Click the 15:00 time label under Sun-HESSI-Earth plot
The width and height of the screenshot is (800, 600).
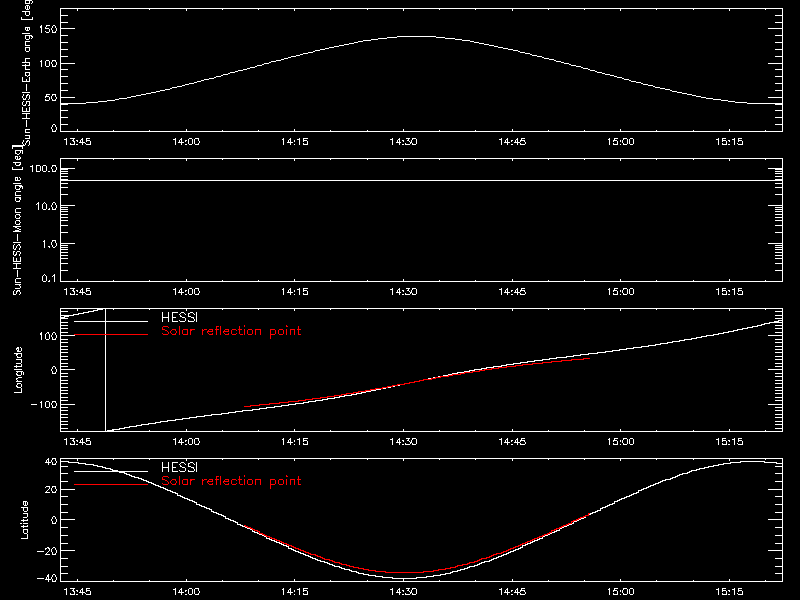click(x=620, y=141)
